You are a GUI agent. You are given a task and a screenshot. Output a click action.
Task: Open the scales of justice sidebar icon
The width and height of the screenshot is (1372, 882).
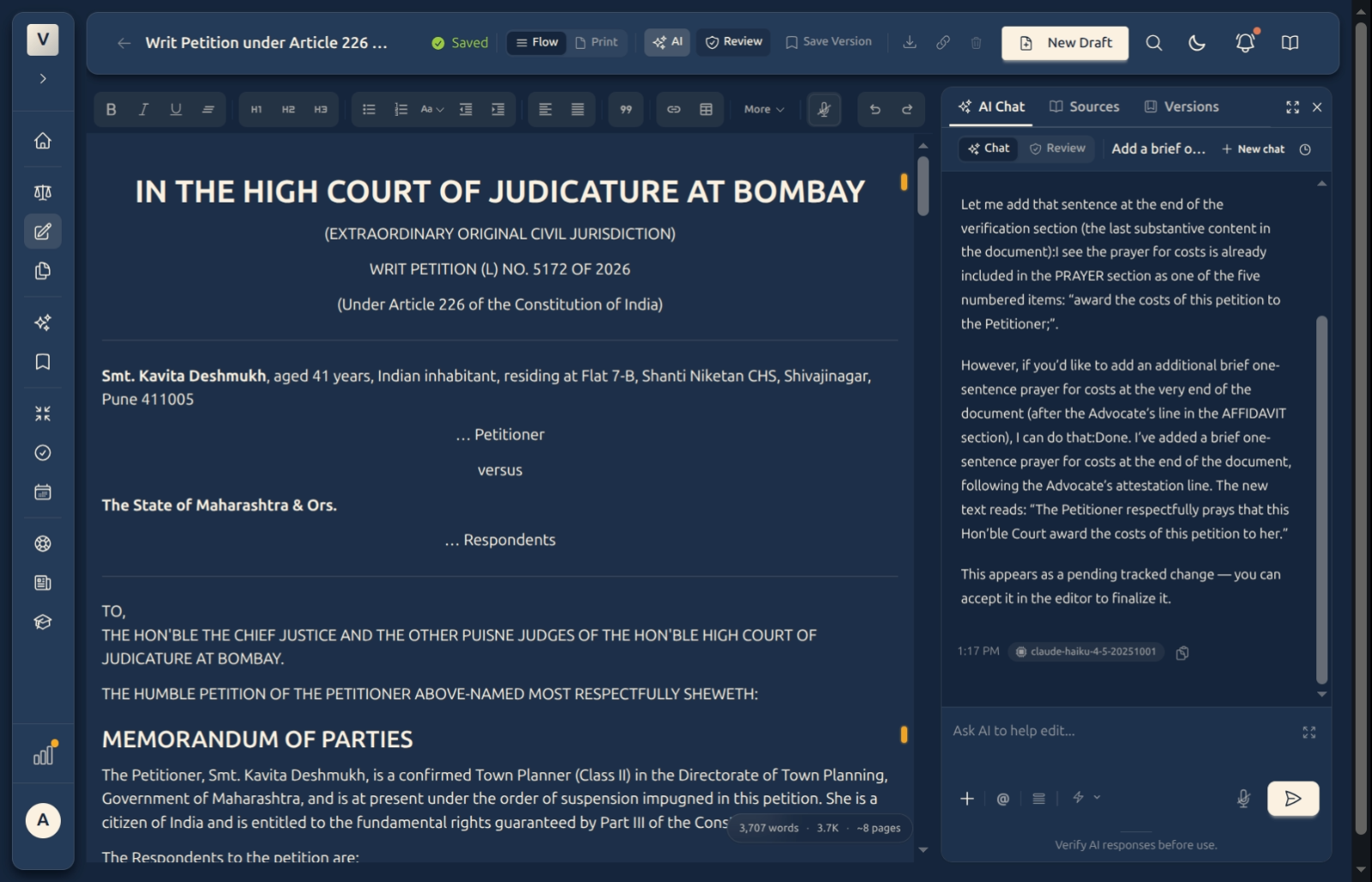tap(43, 192)
